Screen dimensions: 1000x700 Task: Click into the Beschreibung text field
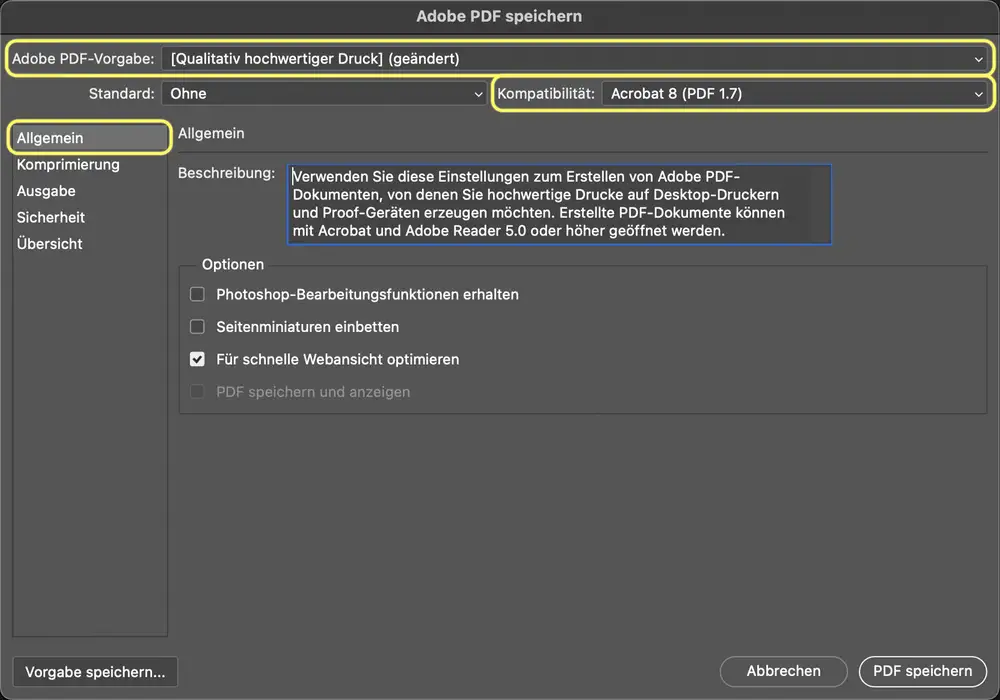tap(559, 204)
